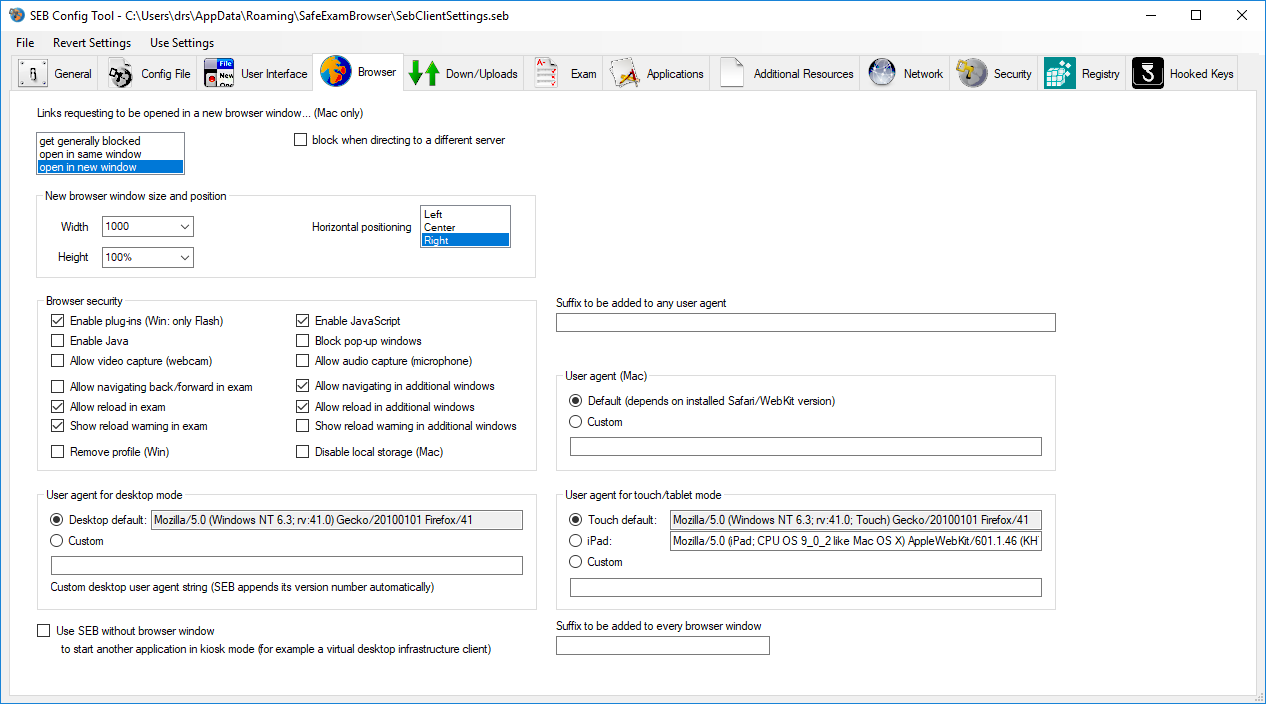Click the Browser tab Firefox globe icon
1266x704 pixels.
335,72
